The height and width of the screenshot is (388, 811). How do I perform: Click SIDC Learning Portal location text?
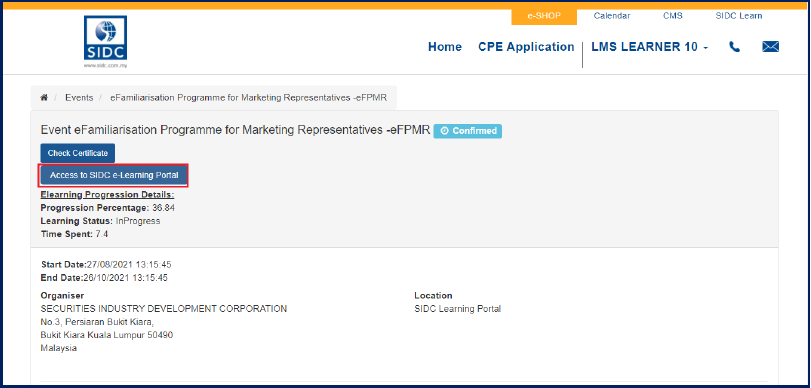coord(458,309)
